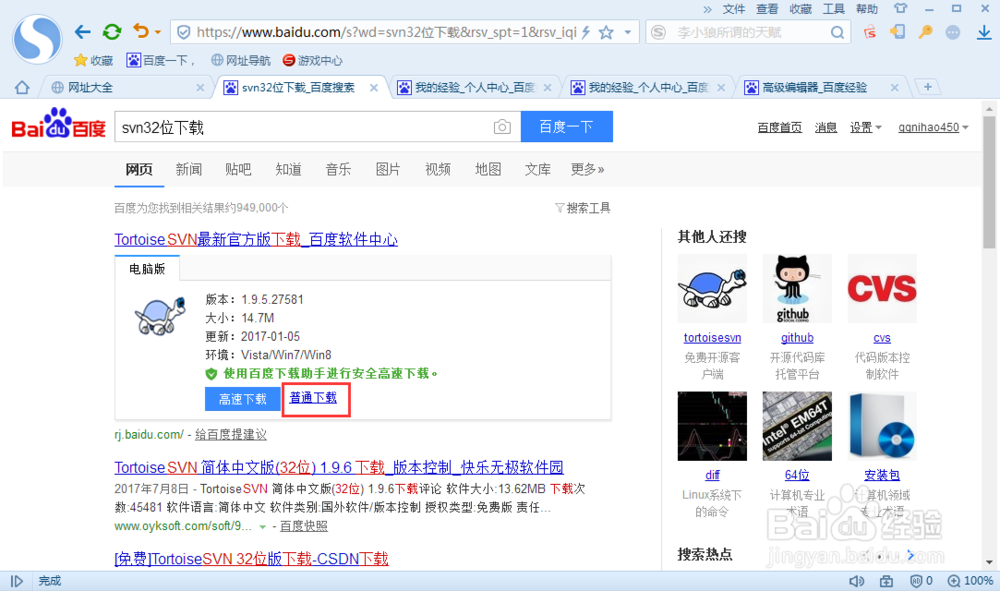Image resolution: width=1000 pixels, height=591 pixels.
Task: Open the 游戏中心 bookmark
Action: tap(312, 61)
